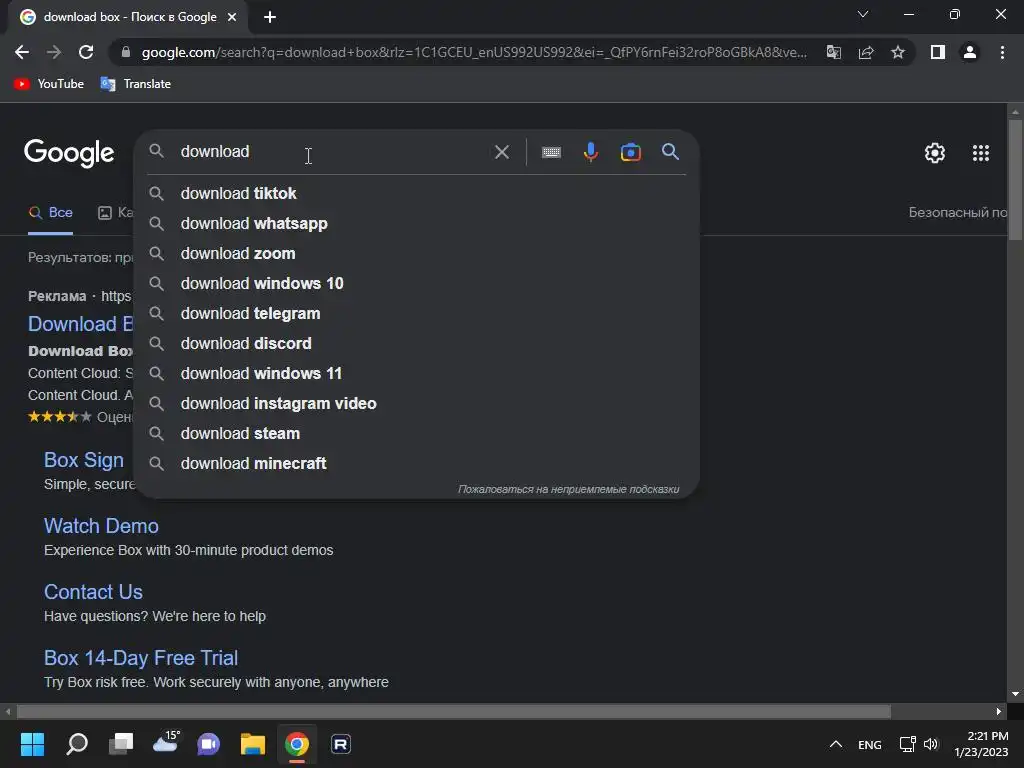
Task: Search by image using the camera icon
Action: coord(630,152)
